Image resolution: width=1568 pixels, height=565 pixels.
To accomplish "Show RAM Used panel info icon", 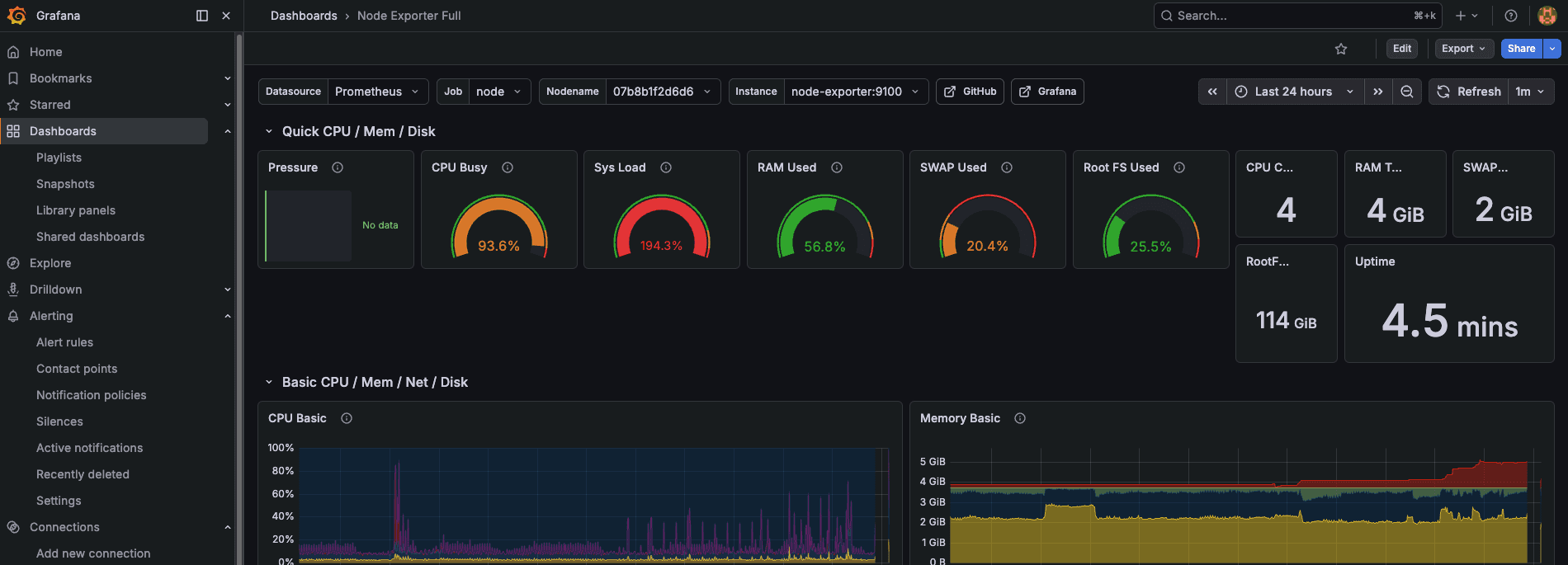I will click(x=837, y=167).
